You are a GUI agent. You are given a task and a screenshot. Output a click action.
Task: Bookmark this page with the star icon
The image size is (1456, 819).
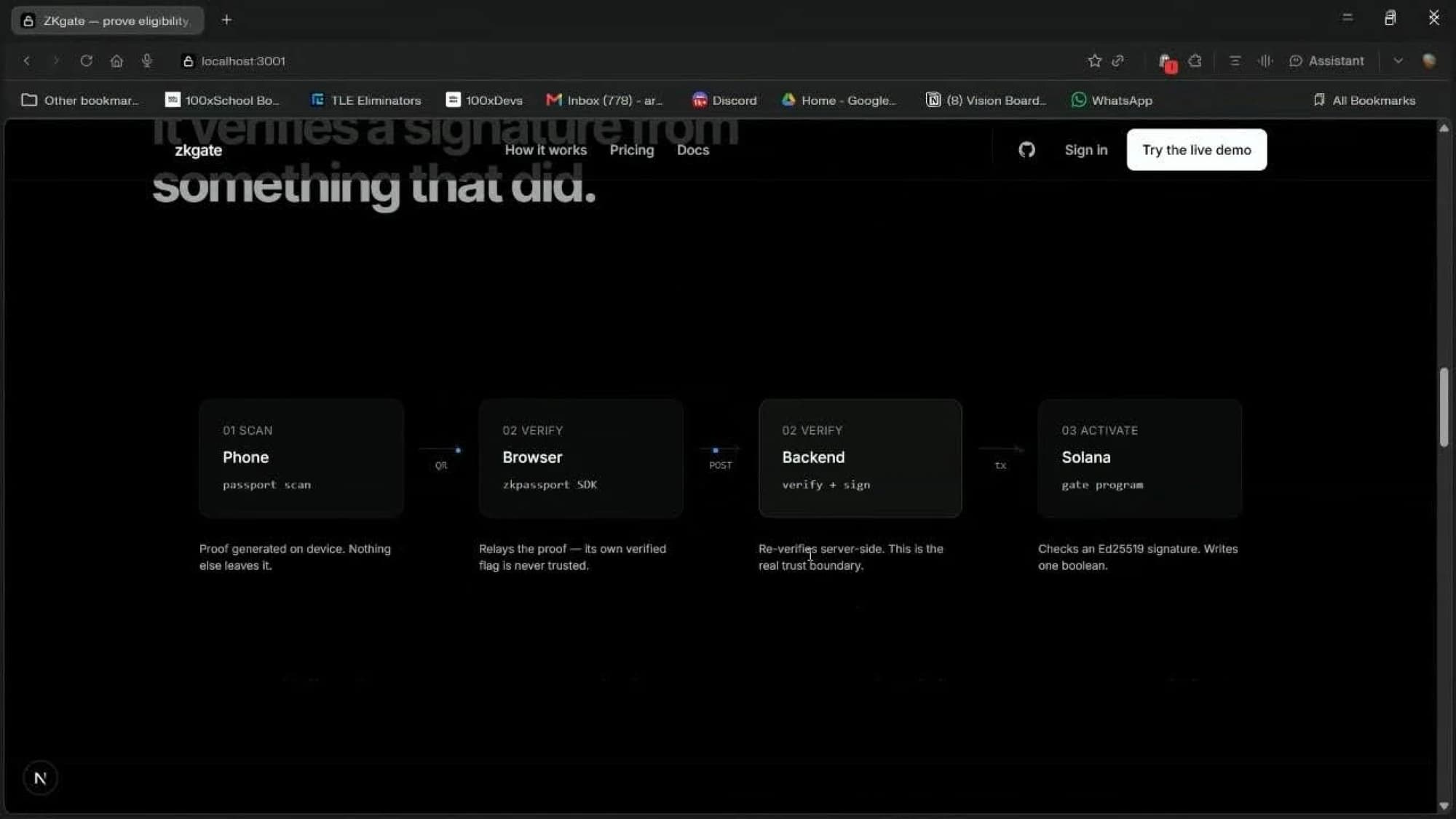[x=1094, y=61]
